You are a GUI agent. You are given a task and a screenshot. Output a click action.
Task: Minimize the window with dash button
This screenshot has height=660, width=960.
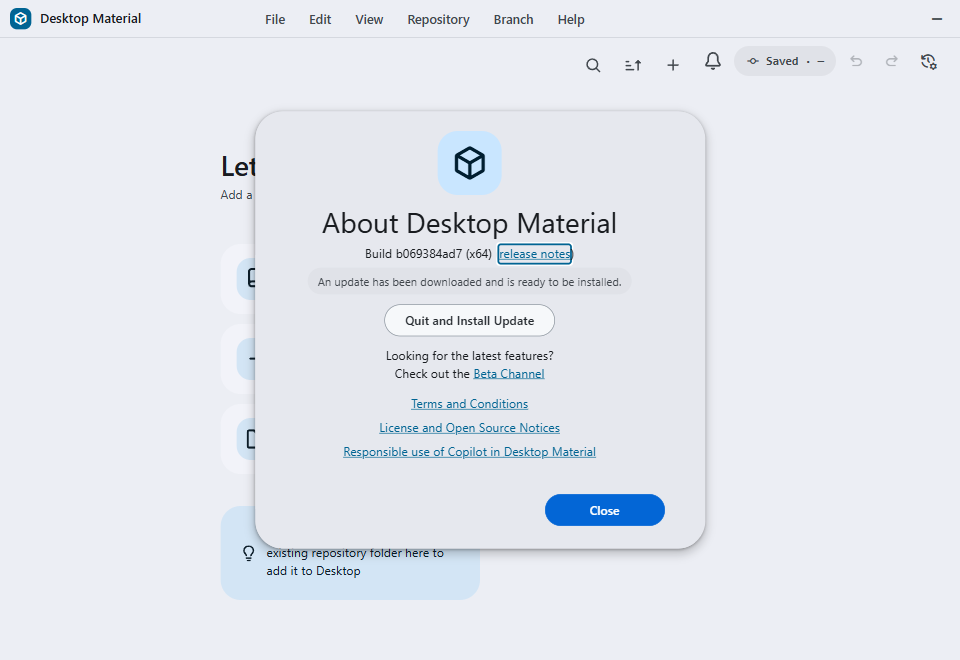pyautogui.click(x=937, y=19)
